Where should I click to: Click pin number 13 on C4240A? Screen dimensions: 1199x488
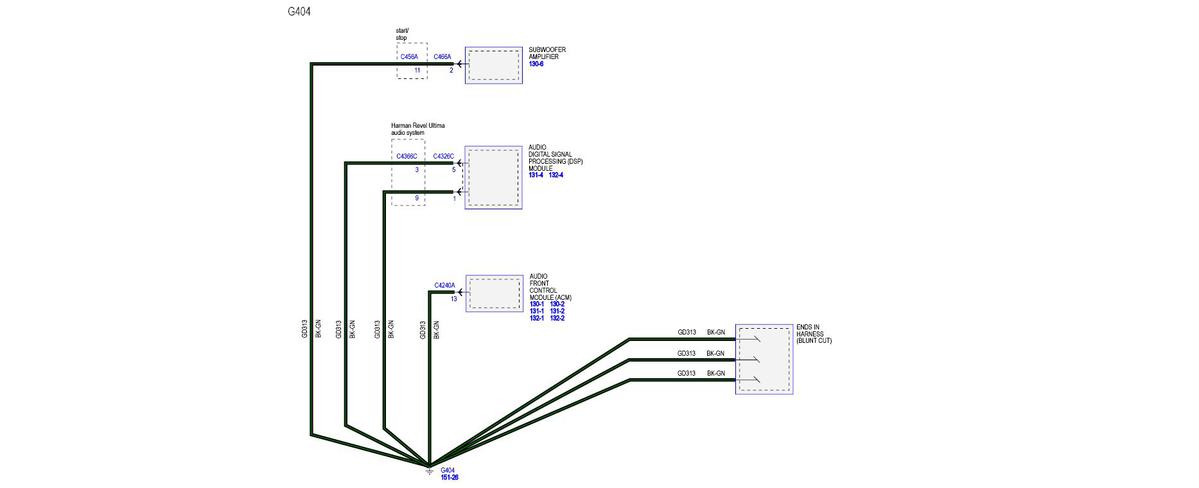[x=453, y=299]
